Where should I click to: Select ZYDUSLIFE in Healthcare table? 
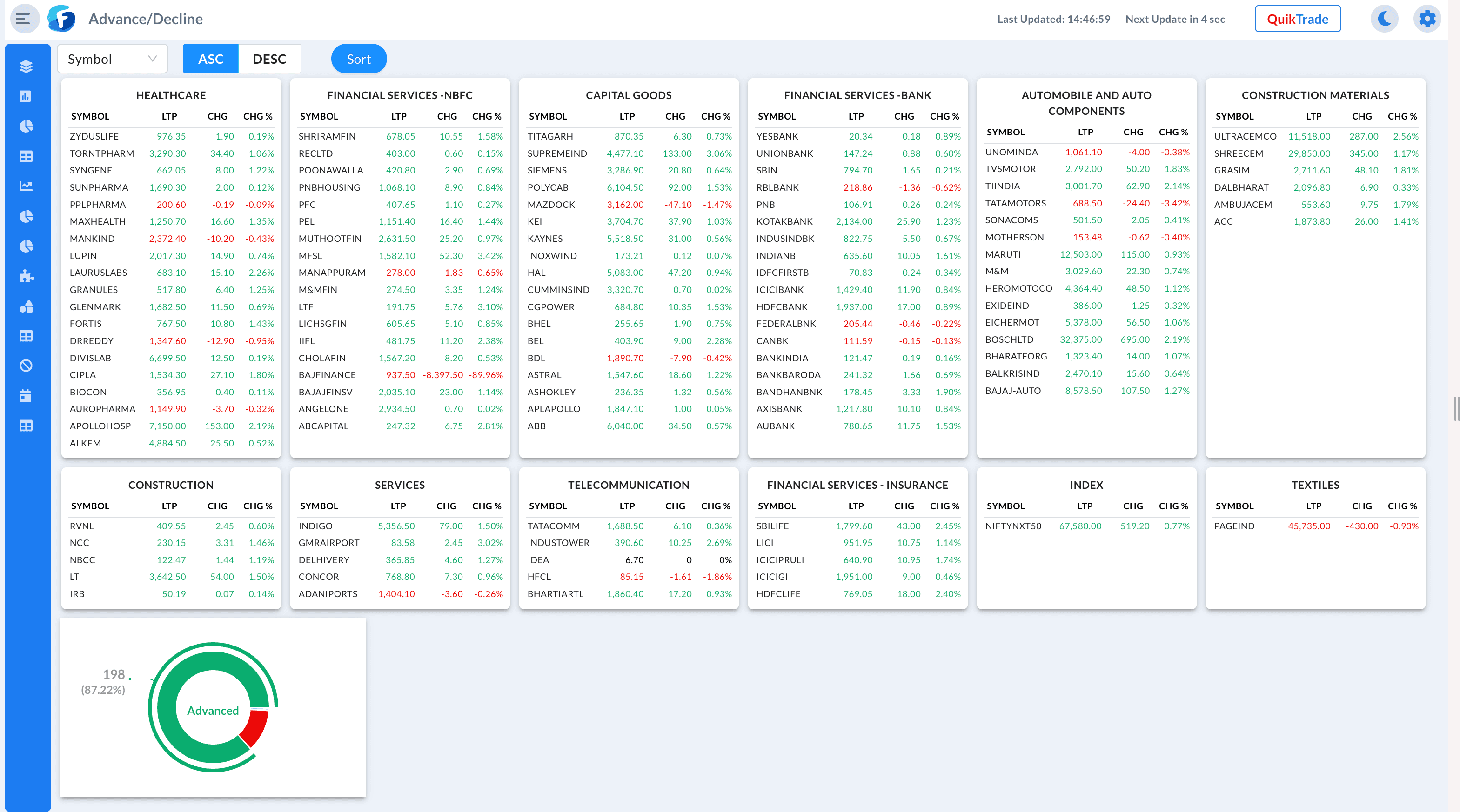(94, 136)
